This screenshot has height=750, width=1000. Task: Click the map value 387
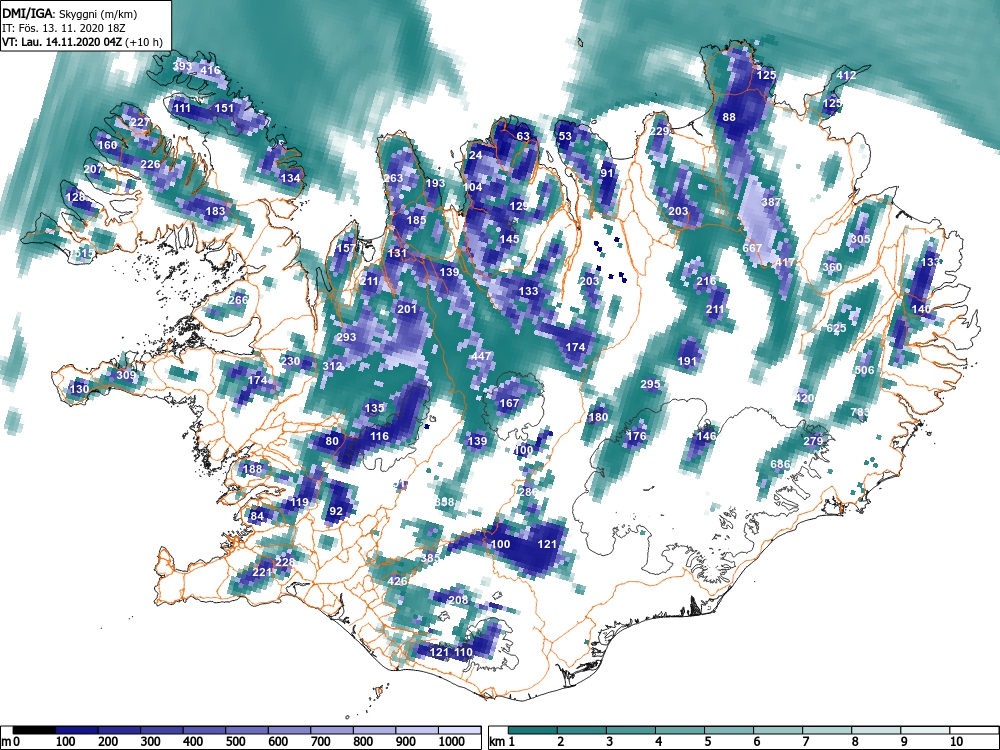pos(771,202)
